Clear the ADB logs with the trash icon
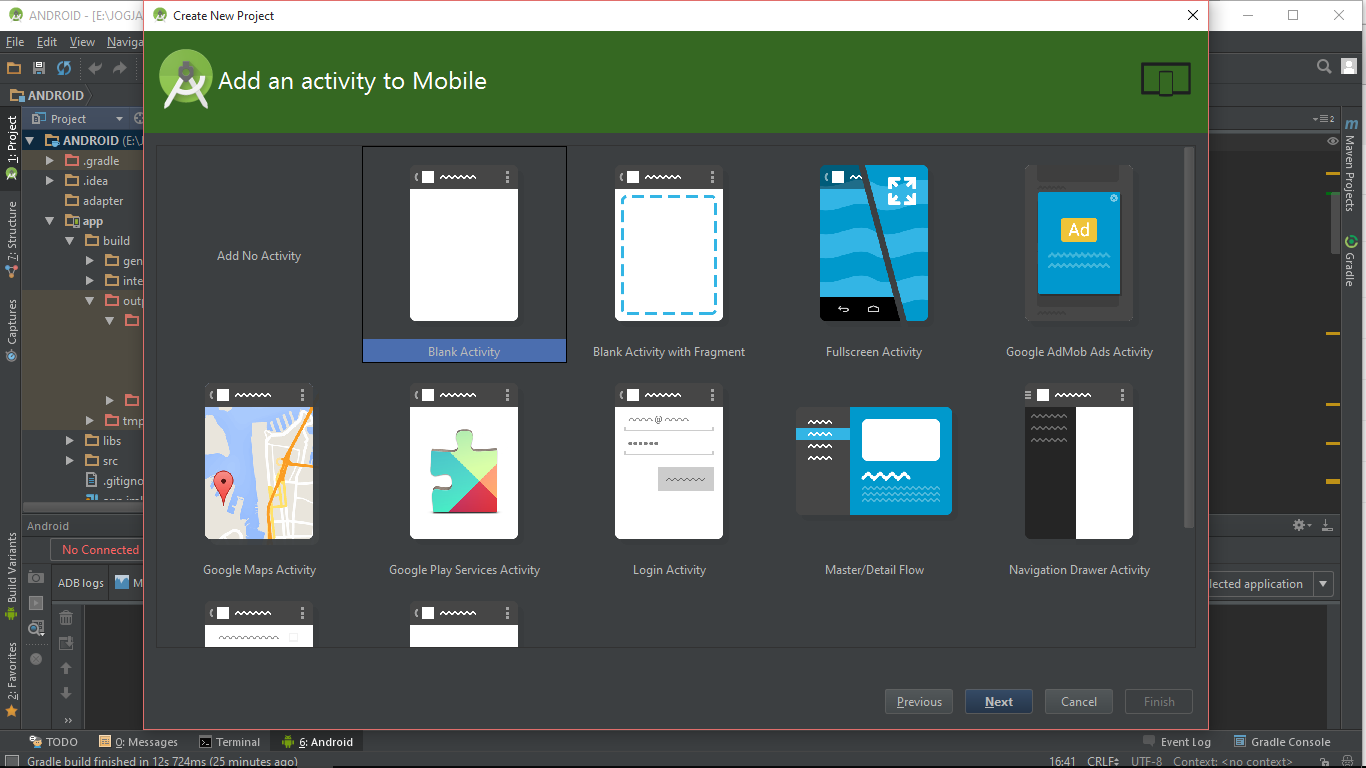 click(66, 617)
